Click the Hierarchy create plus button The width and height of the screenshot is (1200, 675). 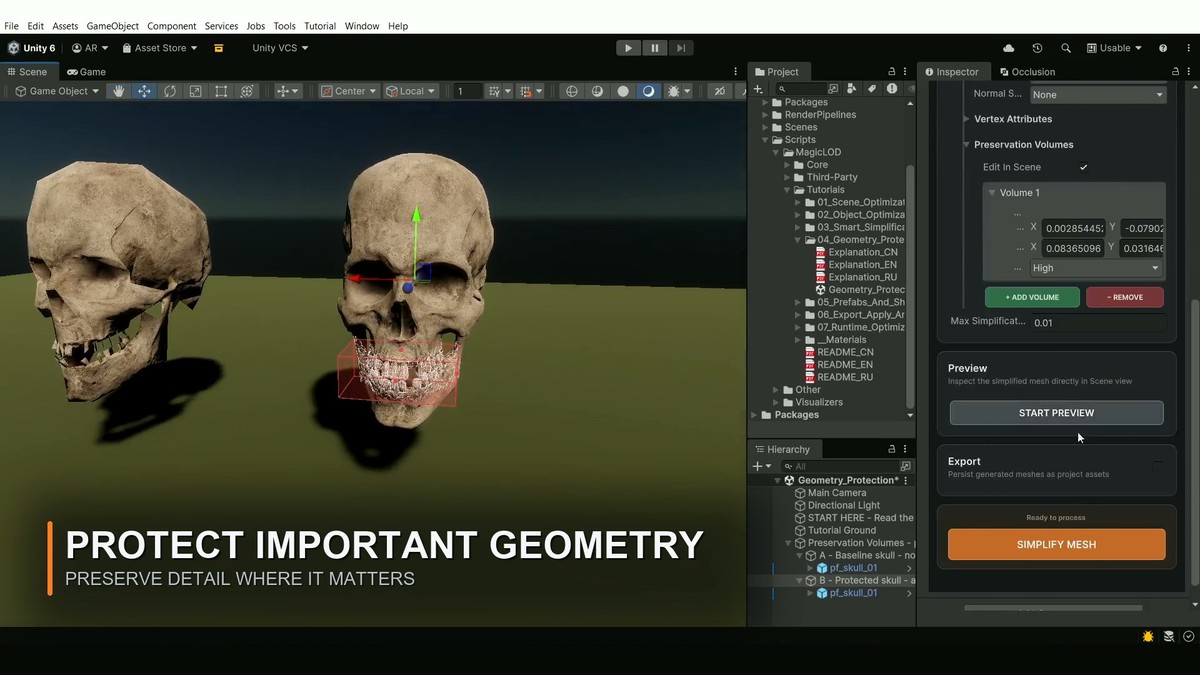tap(760, 466)
